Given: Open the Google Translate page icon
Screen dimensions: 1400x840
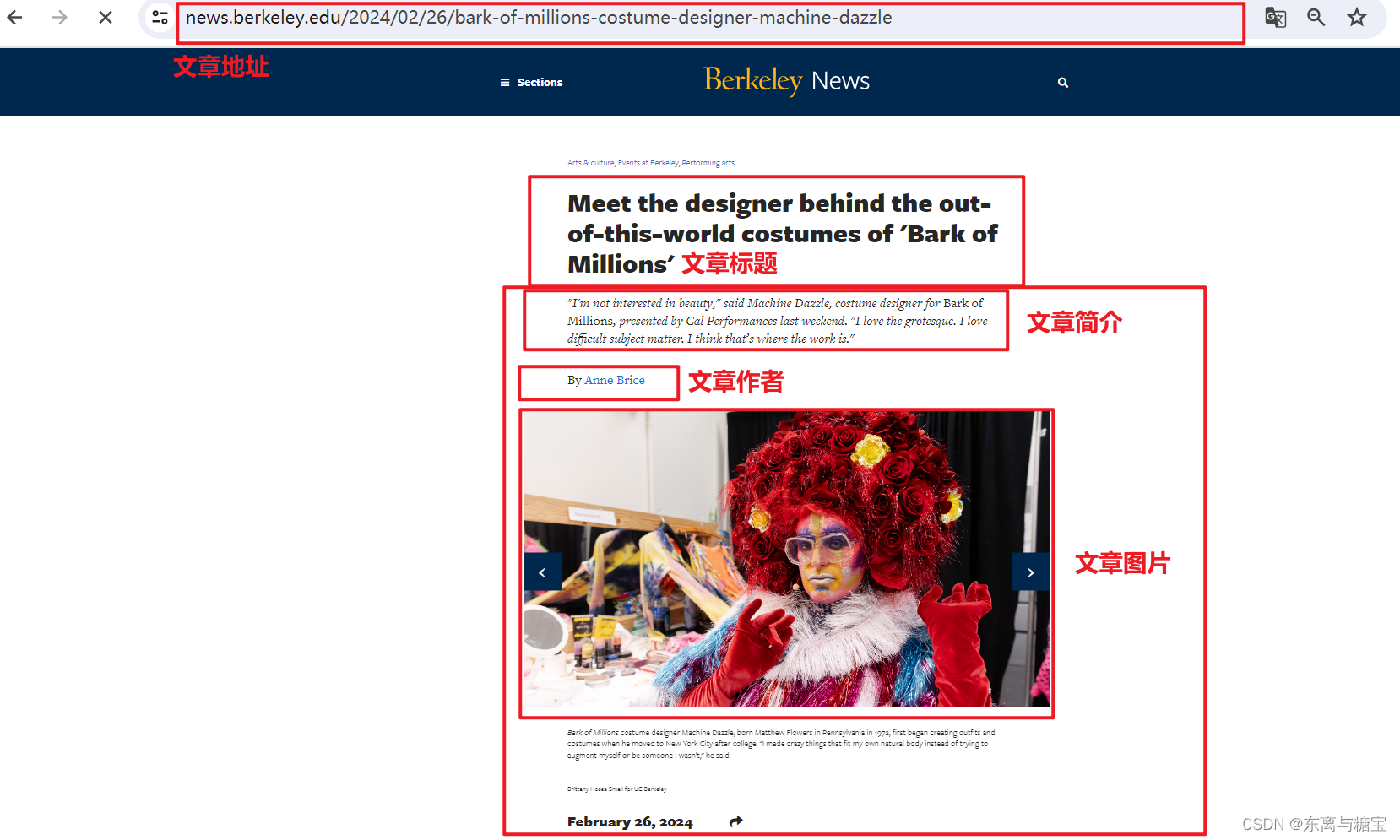Looking at the screenshot, I should [x=1275, y=17].
